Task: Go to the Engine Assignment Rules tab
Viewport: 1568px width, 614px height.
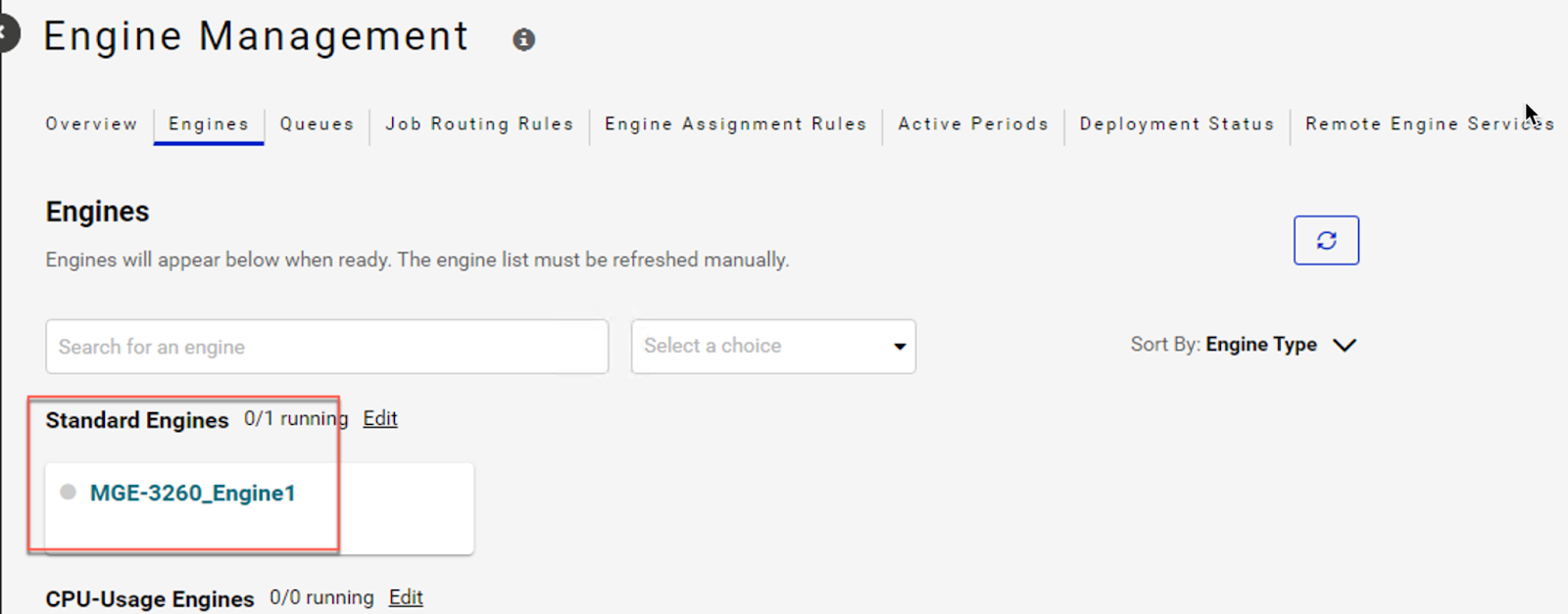Action: coord(735,124)
